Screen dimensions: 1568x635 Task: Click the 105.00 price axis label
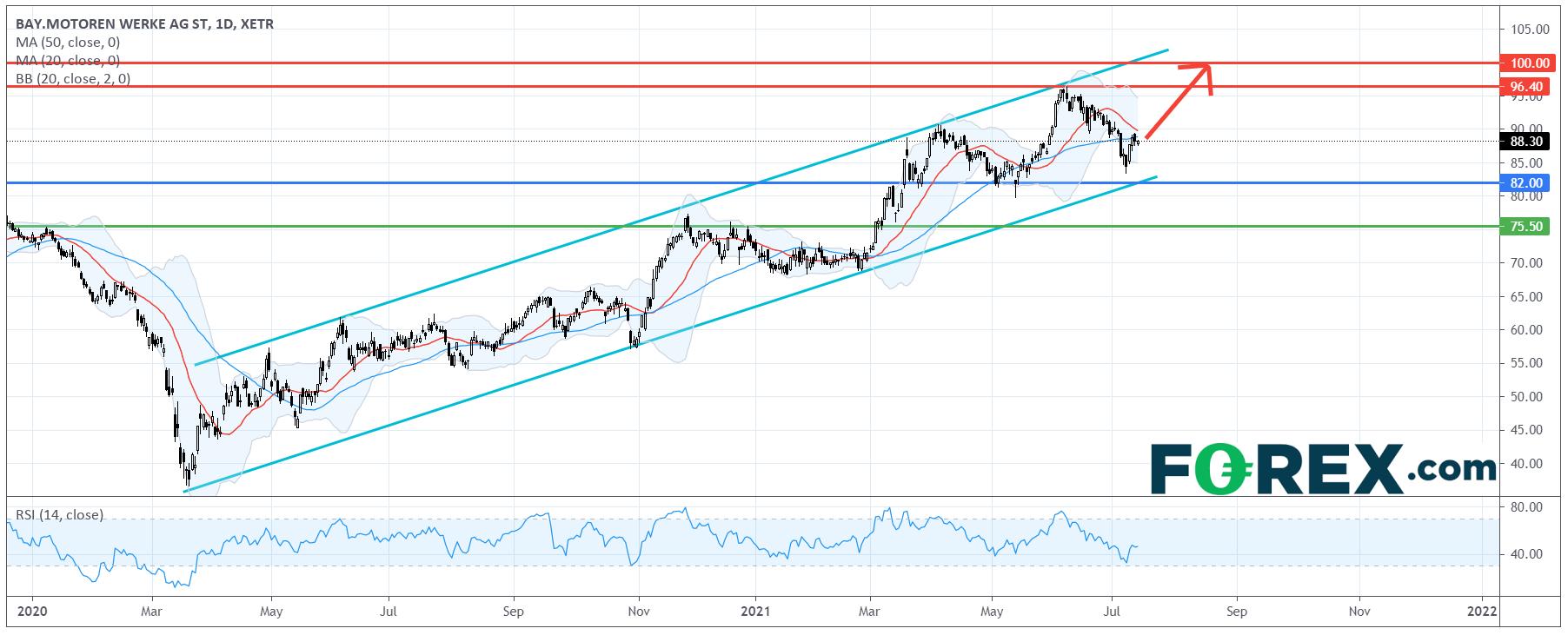pyautogui.click(x=1531, y=29)
